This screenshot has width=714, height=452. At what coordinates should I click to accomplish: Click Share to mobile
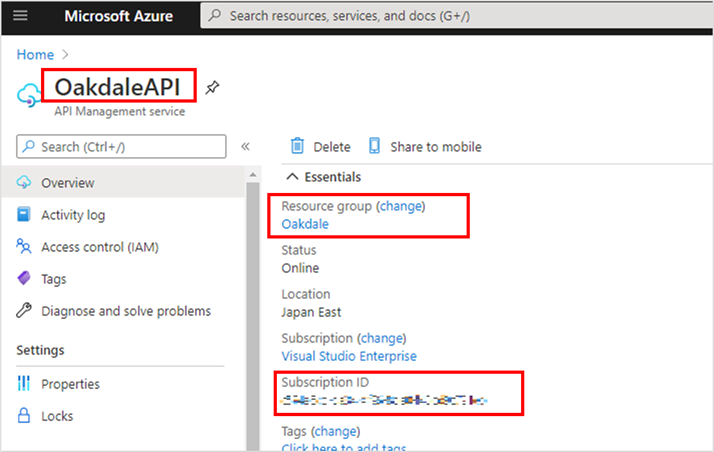click(x=425, y=147)
